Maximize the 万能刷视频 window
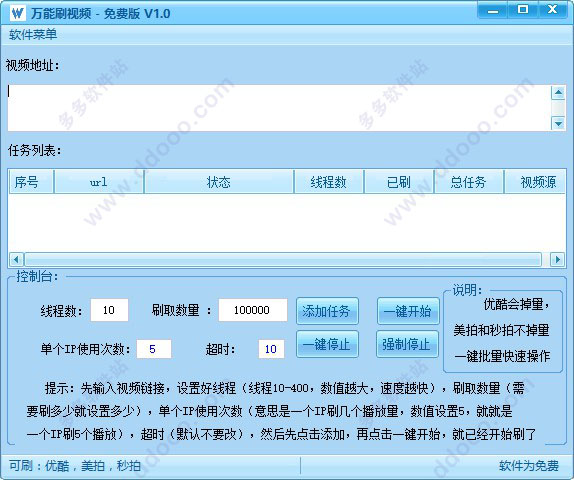 [x=523, y=10]
